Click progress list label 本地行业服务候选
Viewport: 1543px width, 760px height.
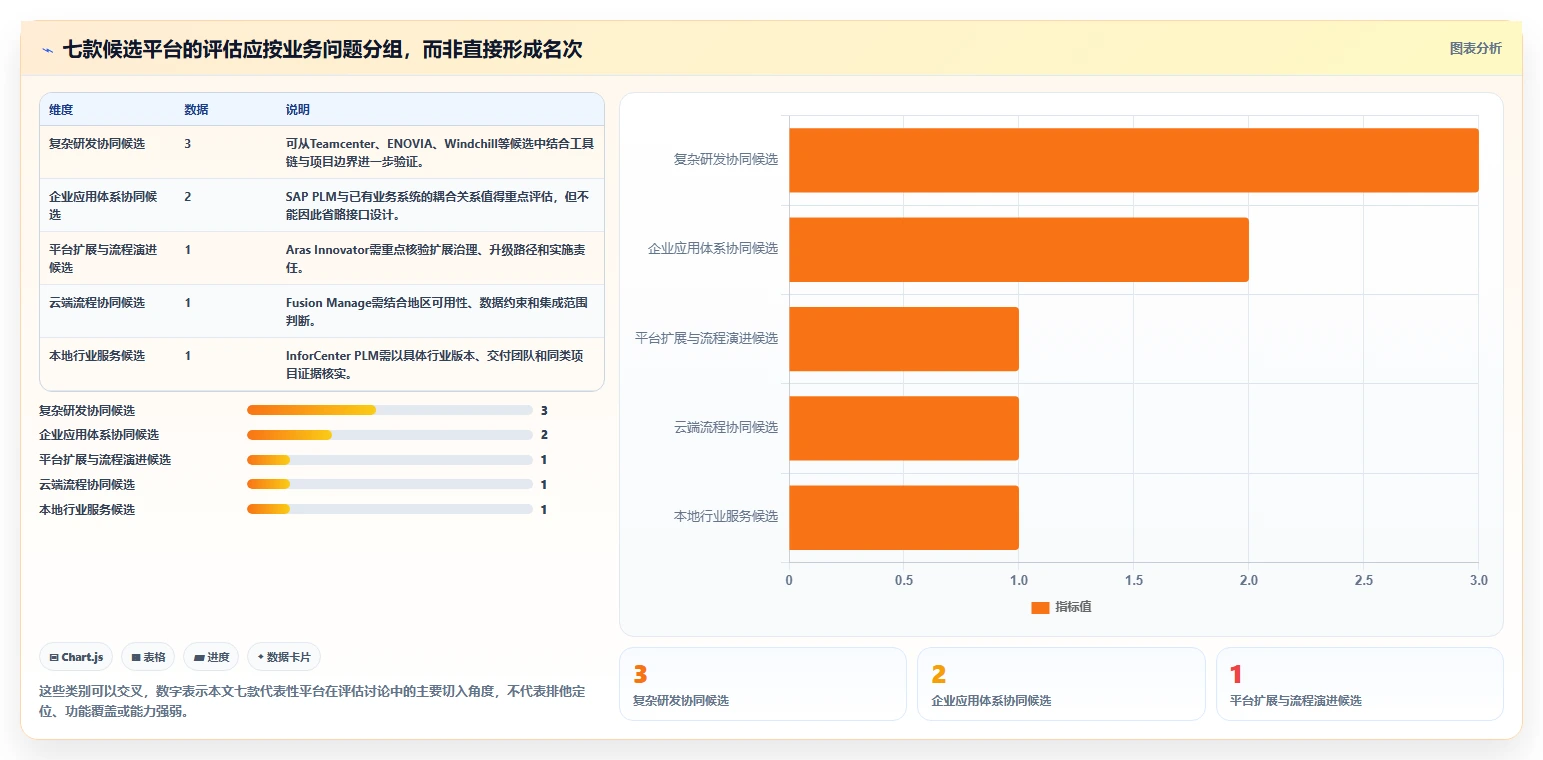click(87, 509)
